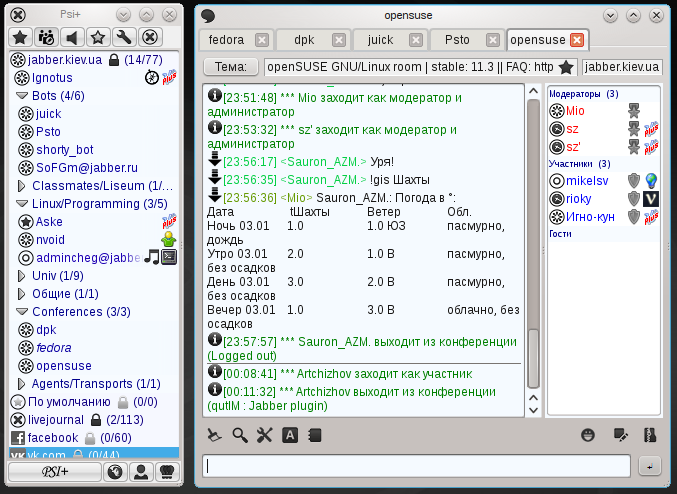The width and height of the screenshot is (677, 494).
Task: Collapse the Bots (4/6) group
Action: click(22, 96)
